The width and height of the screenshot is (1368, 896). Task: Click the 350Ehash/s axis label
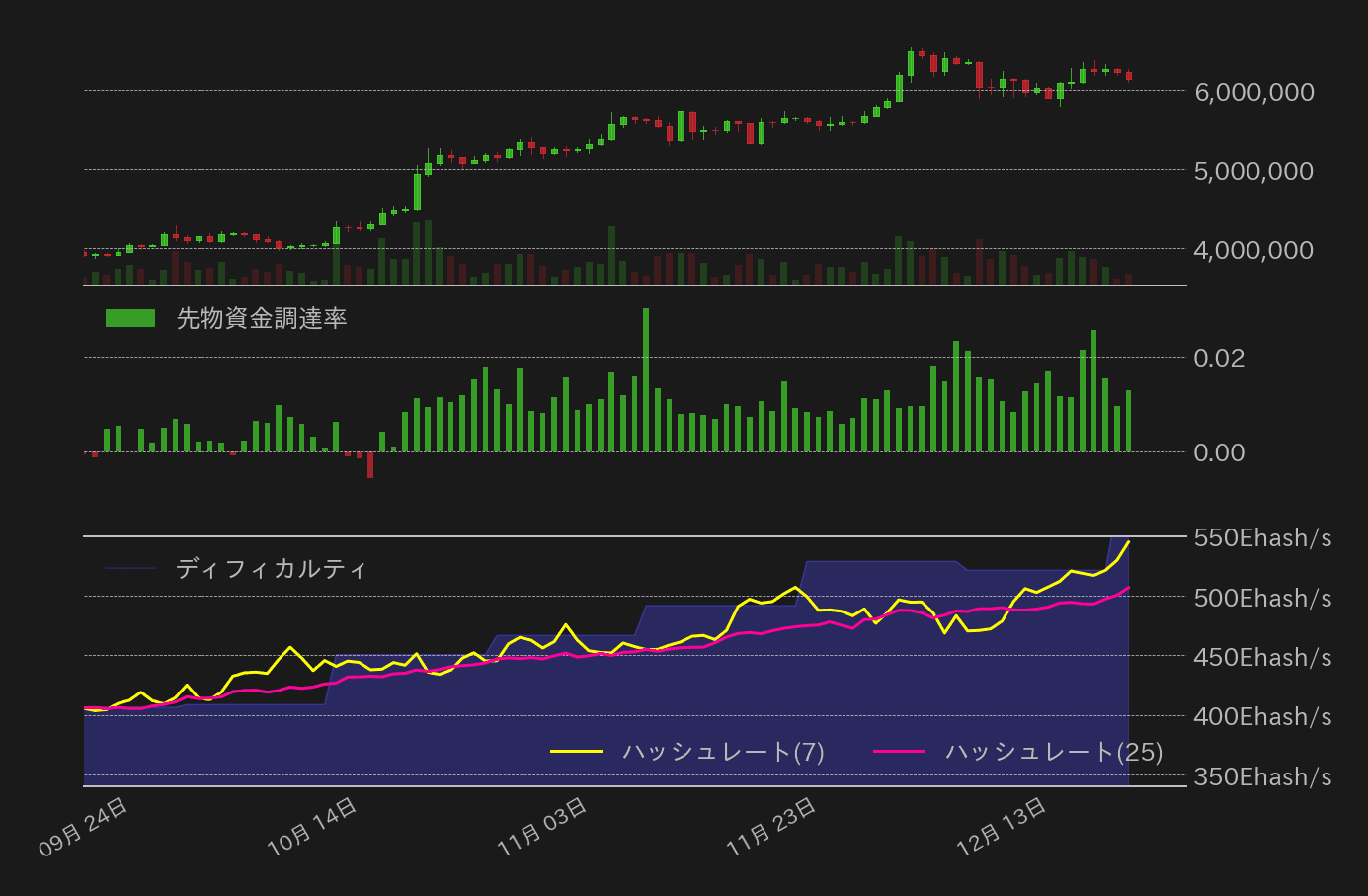click(1262, 777)
